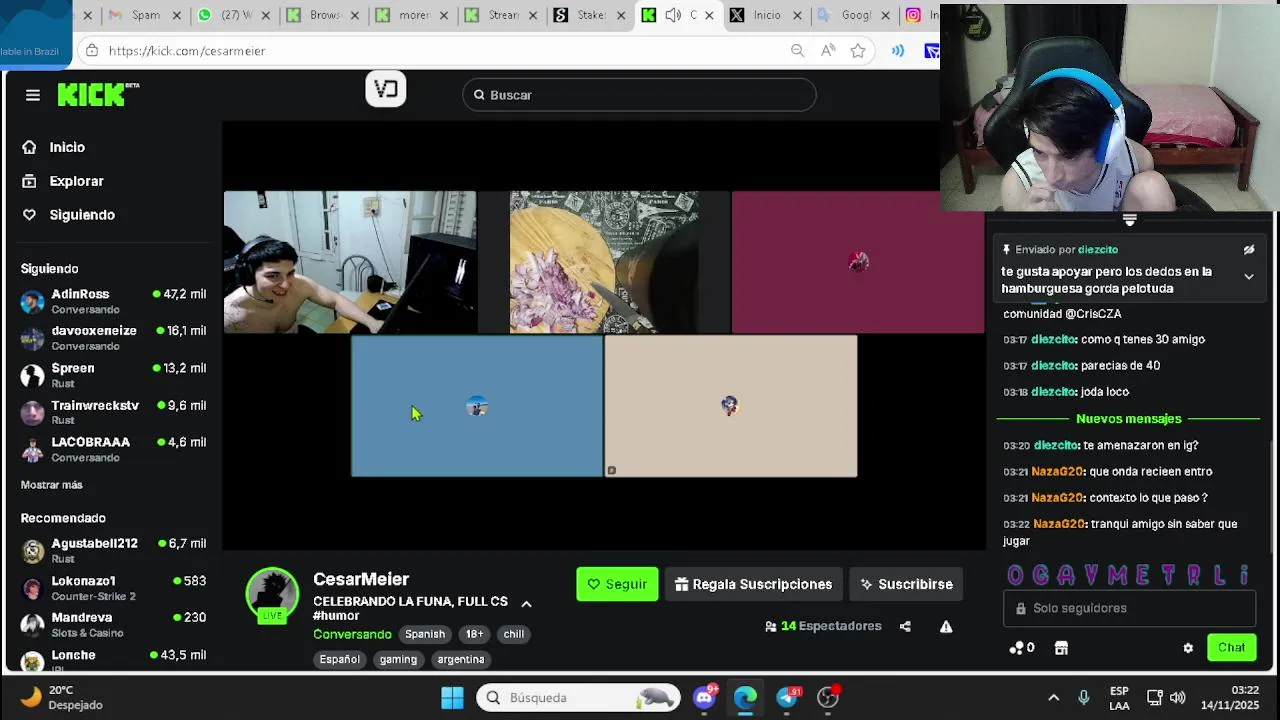Open recommended channel Agustabell212
Viewport: 1280px width, 720px height.
click(113, 550)
